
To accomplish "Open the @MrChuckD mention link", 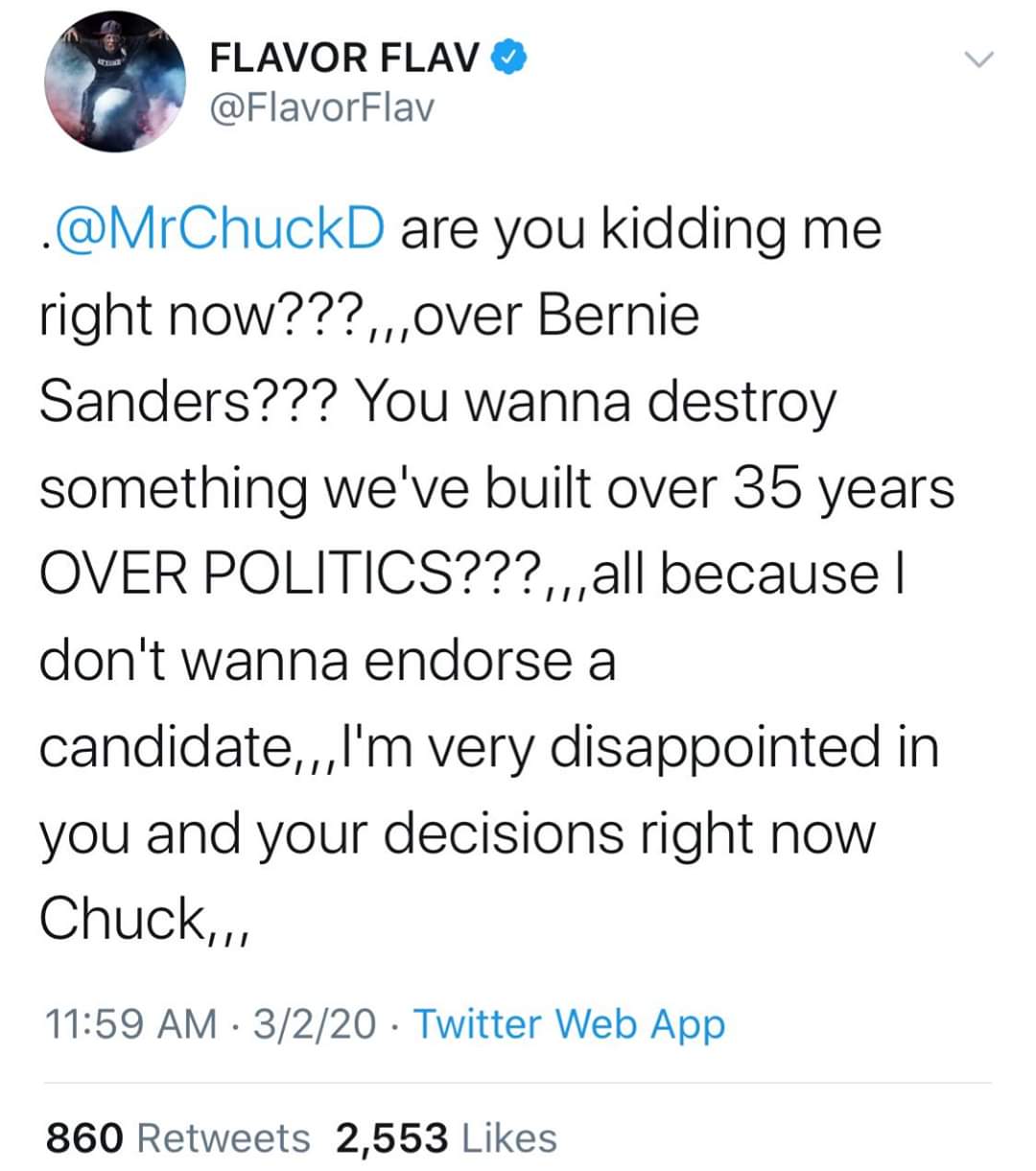I will point(217,229).
